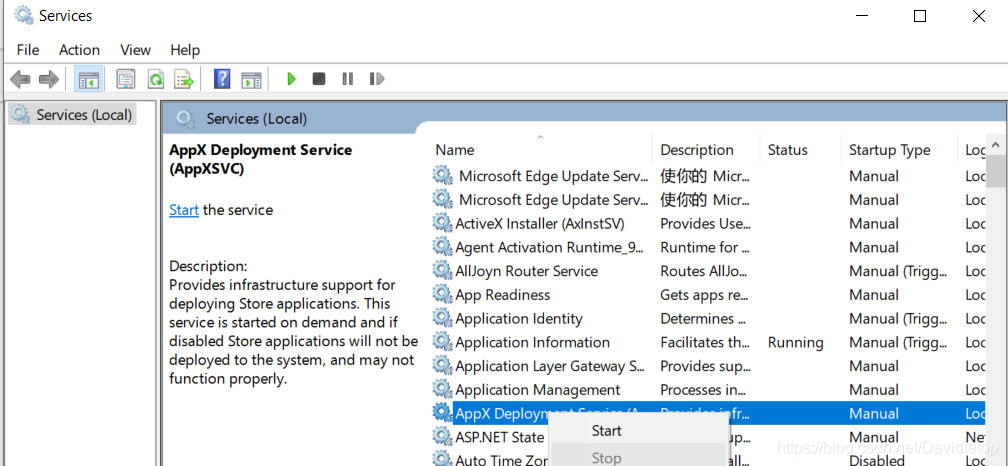Select the highlighted AppX Deployment Service row
Screen dimensions: 1008x466
click(707, 413)
